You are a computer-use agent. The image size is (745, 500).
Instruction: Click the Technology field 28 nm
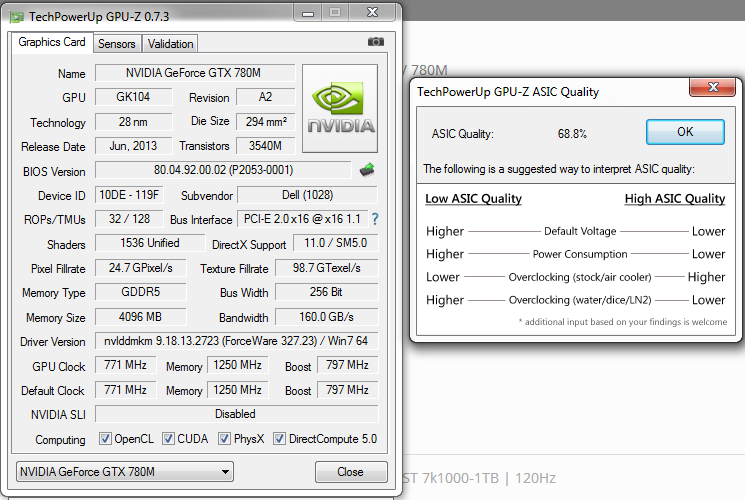[x=134, y=122]
